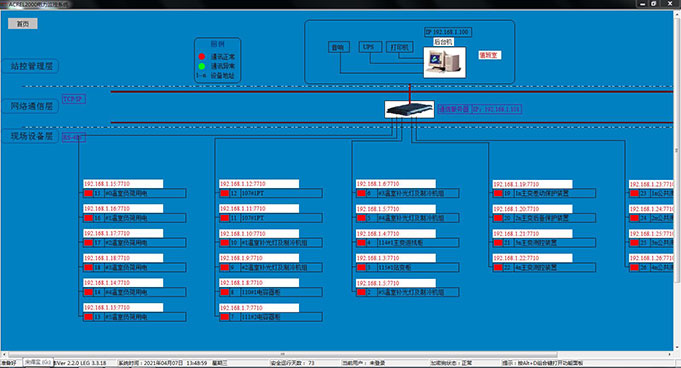Click red status indicator for device 12
The image size is (681, 368).
[225, 193]
